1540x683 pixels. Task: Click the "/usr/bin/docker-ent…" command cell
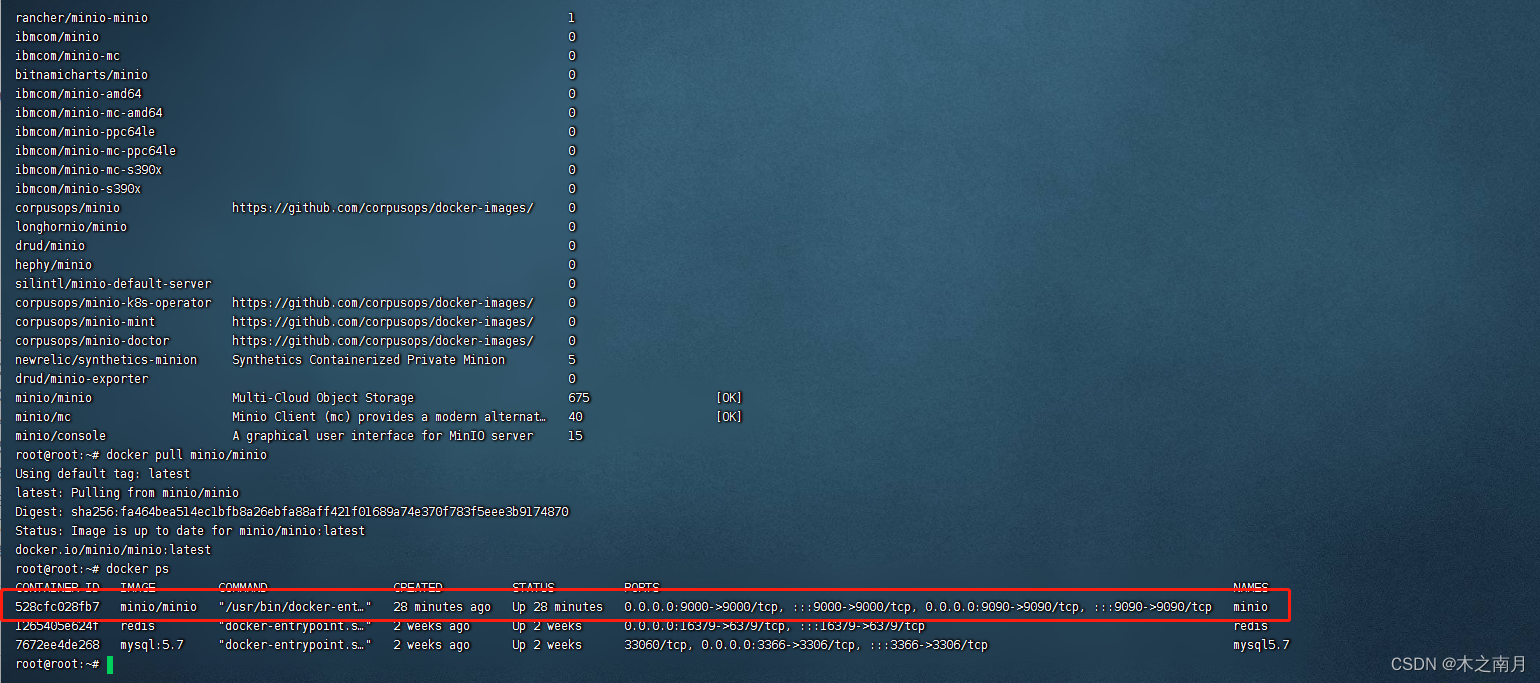(295, 607)
